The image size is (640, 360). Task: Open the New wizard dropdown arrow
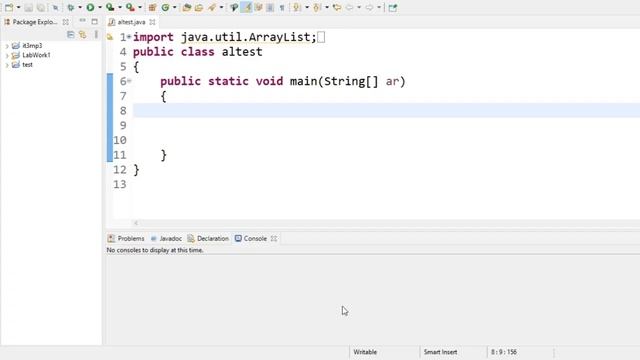click(18, 7)
